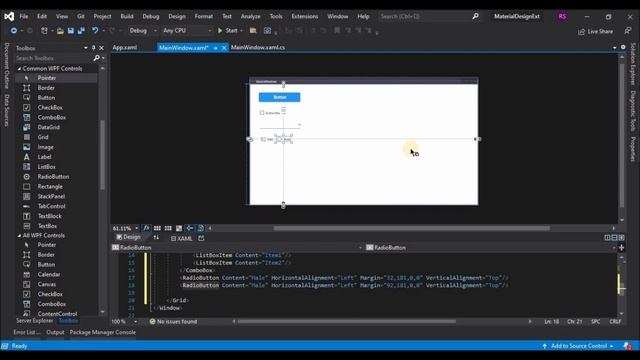Open the designer zoom 61.11% dropdown
This screenshot has width=640, height=360.
[136, 228]
